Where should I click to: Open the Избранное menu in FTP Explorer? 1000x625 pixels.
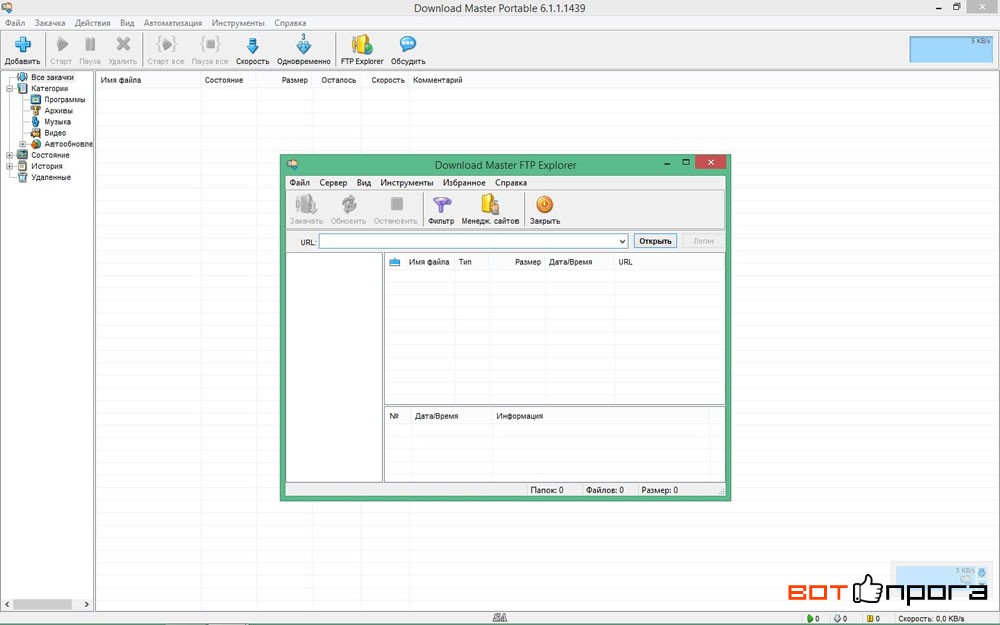coord(464,183)
